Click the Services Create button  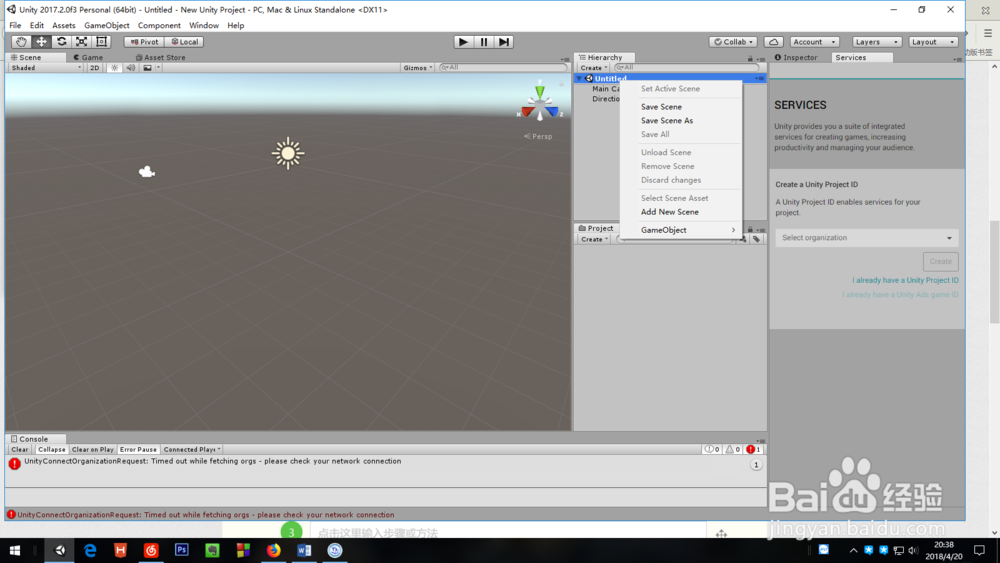(x=940, y=261)
